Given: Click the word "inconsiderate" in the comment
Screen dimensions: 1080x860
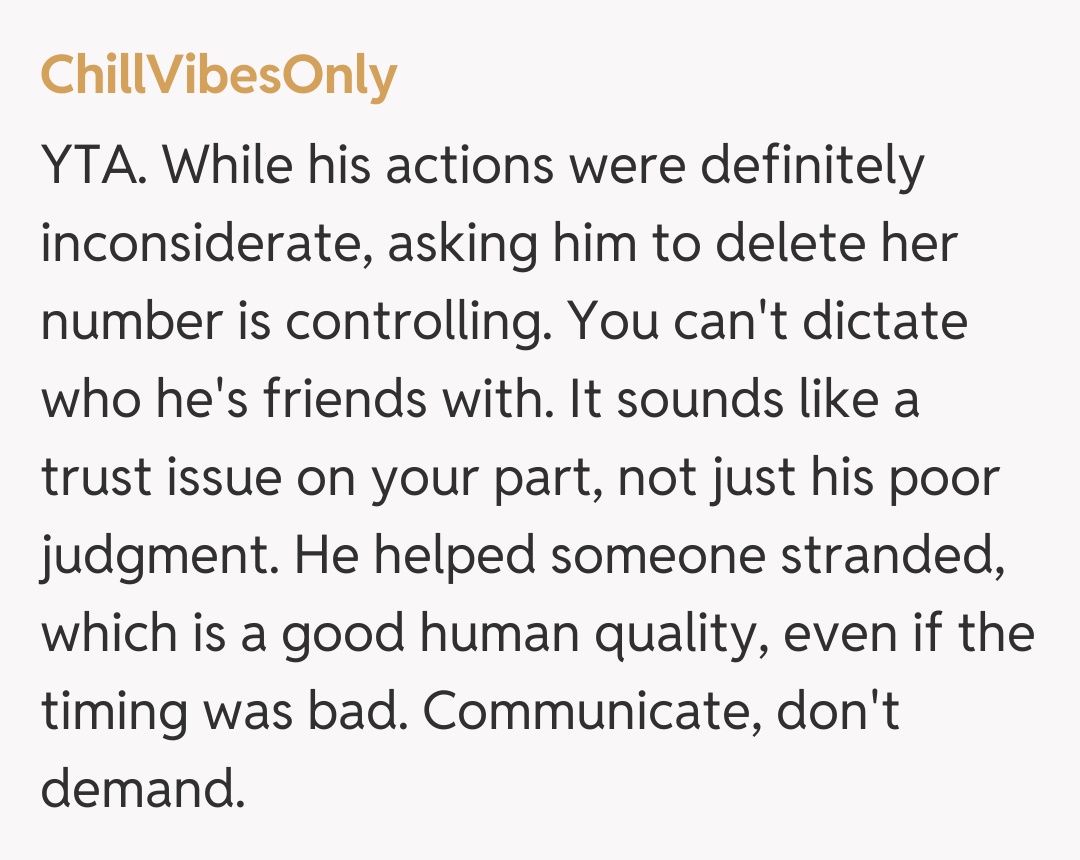Looking at the screenshot, I should (197, 245).
